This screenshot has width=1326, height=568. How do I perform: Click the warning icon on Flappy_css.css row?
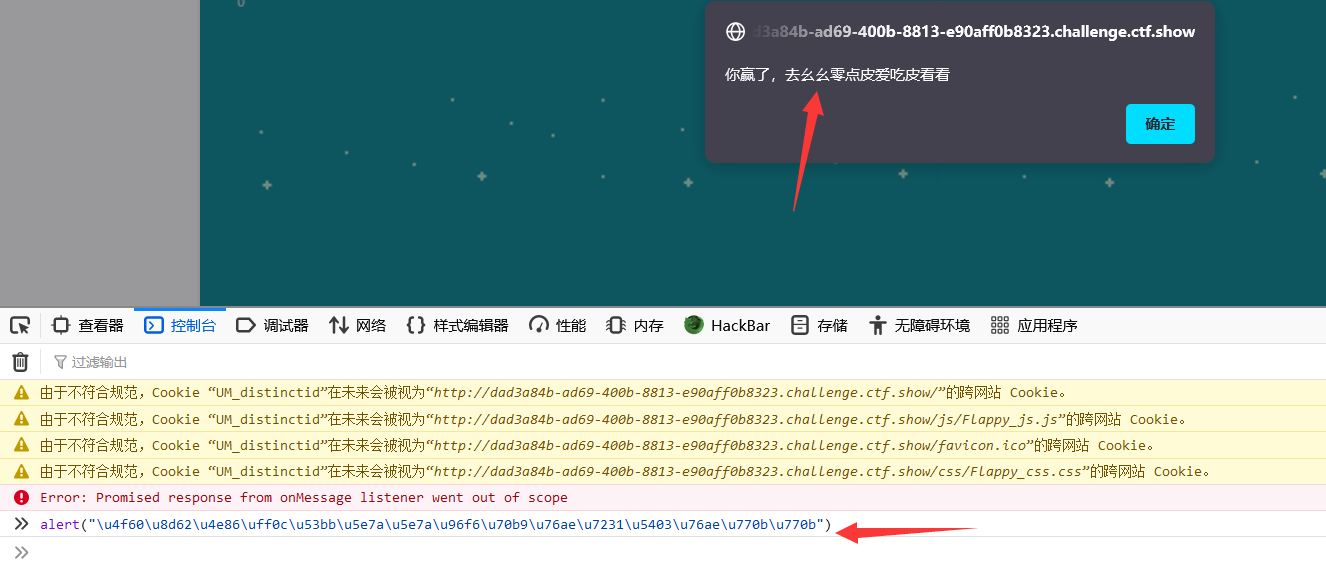(x=21, y=471)
